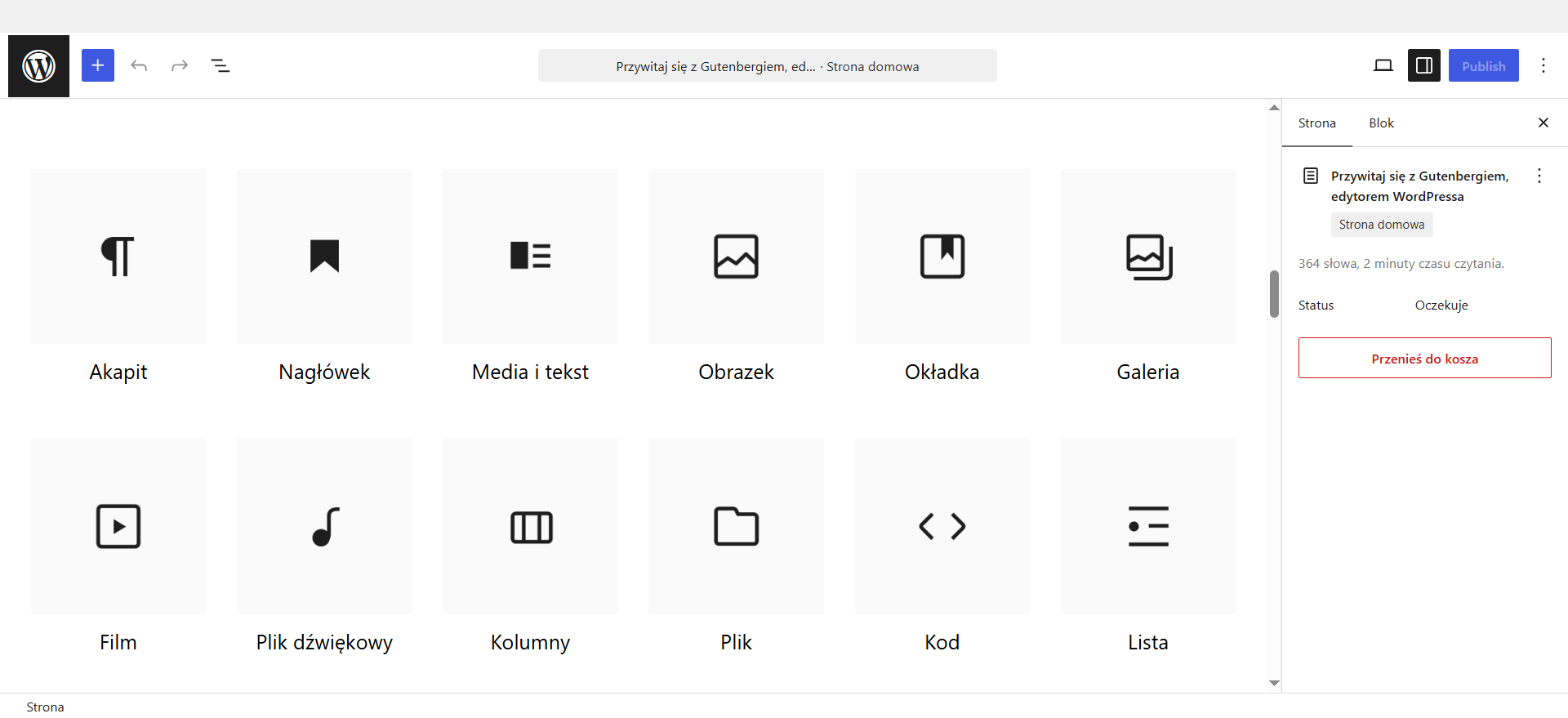
Task: Click the Akapit label text
Action: click(118, 372)
